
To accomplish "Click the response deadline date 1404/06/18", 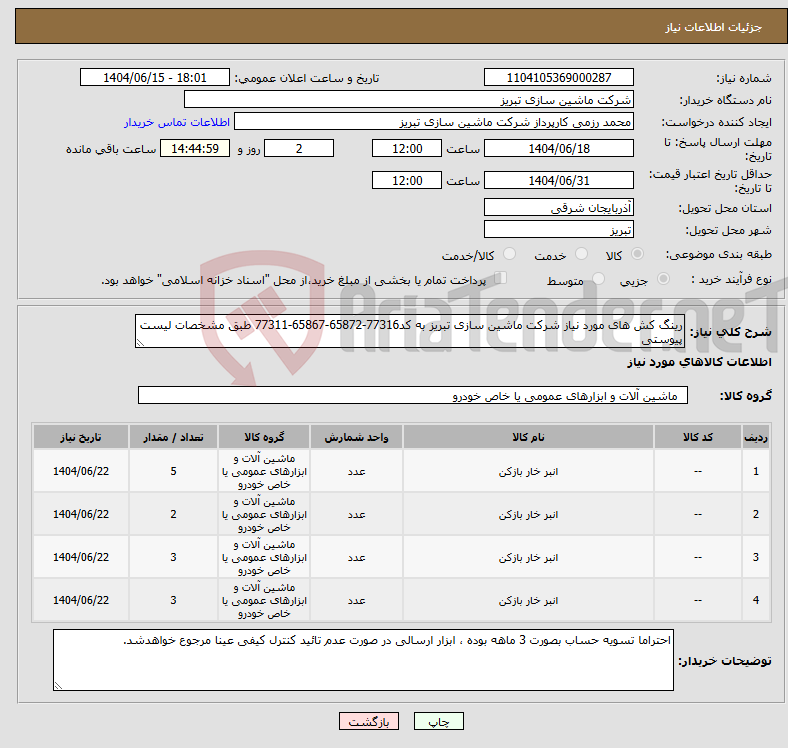I will [559, 148].
